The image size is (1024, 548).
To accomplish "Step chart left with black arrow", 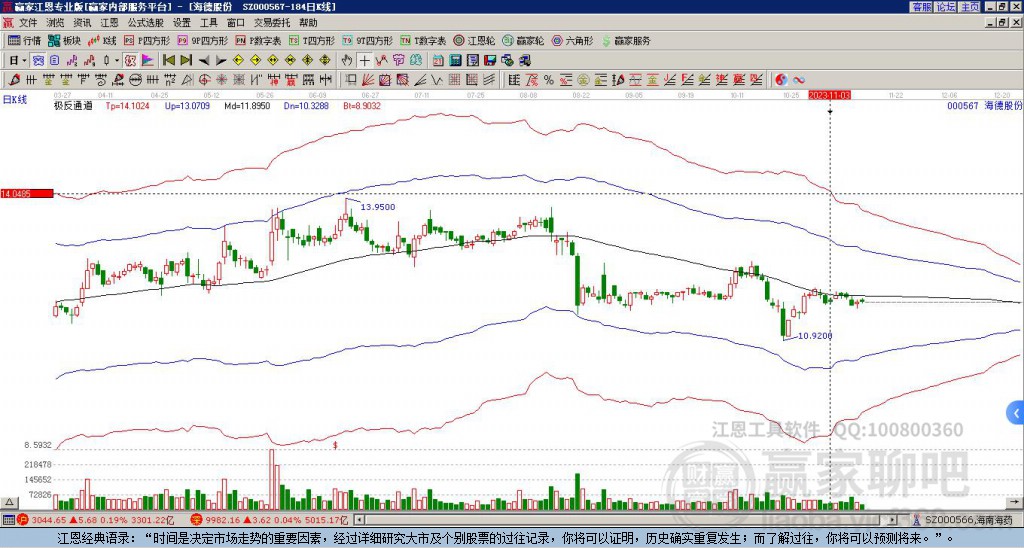I will point(204,61).
